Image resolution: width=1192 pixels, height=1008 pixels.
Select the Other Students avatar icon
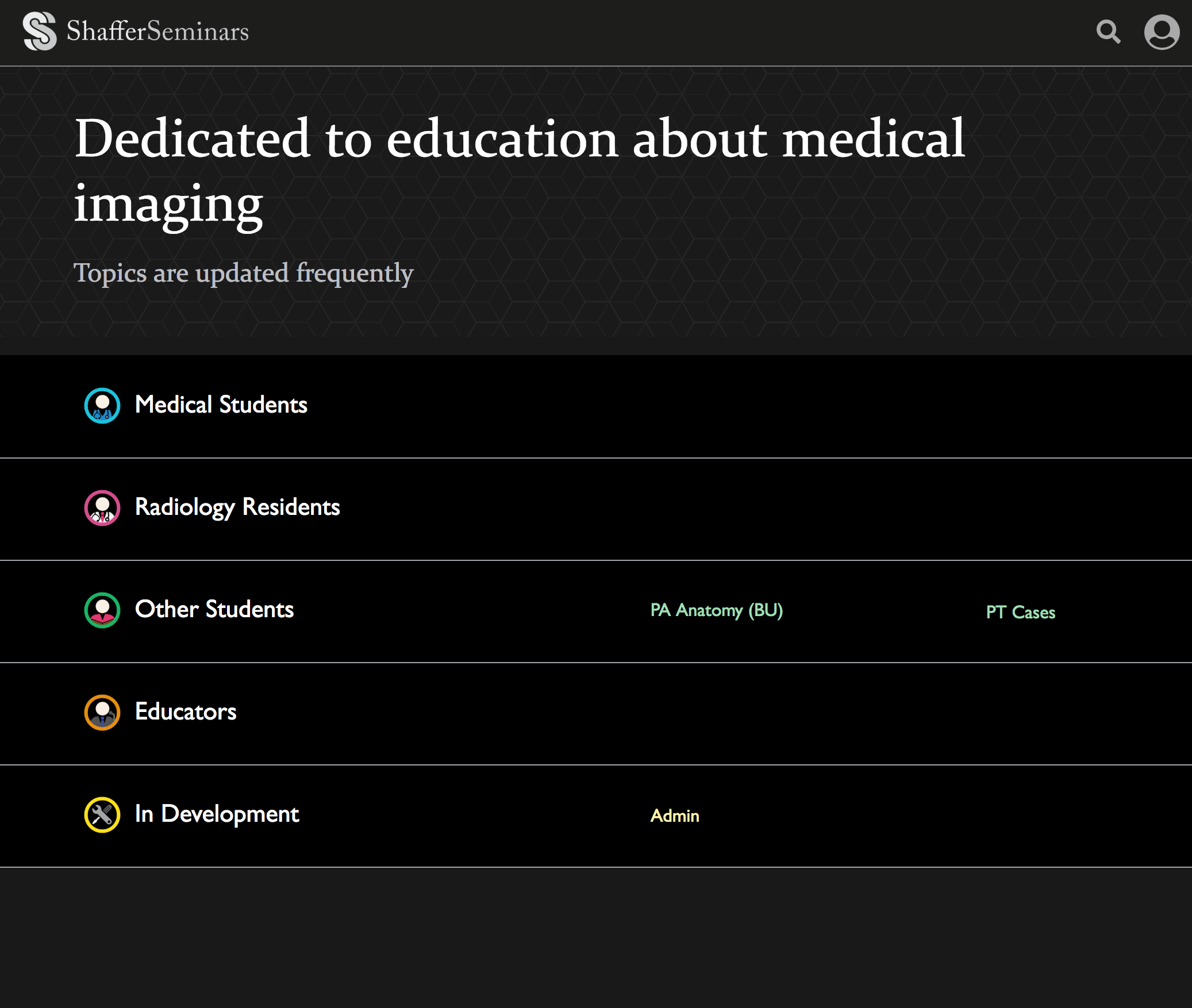click(x=102, y=610)
